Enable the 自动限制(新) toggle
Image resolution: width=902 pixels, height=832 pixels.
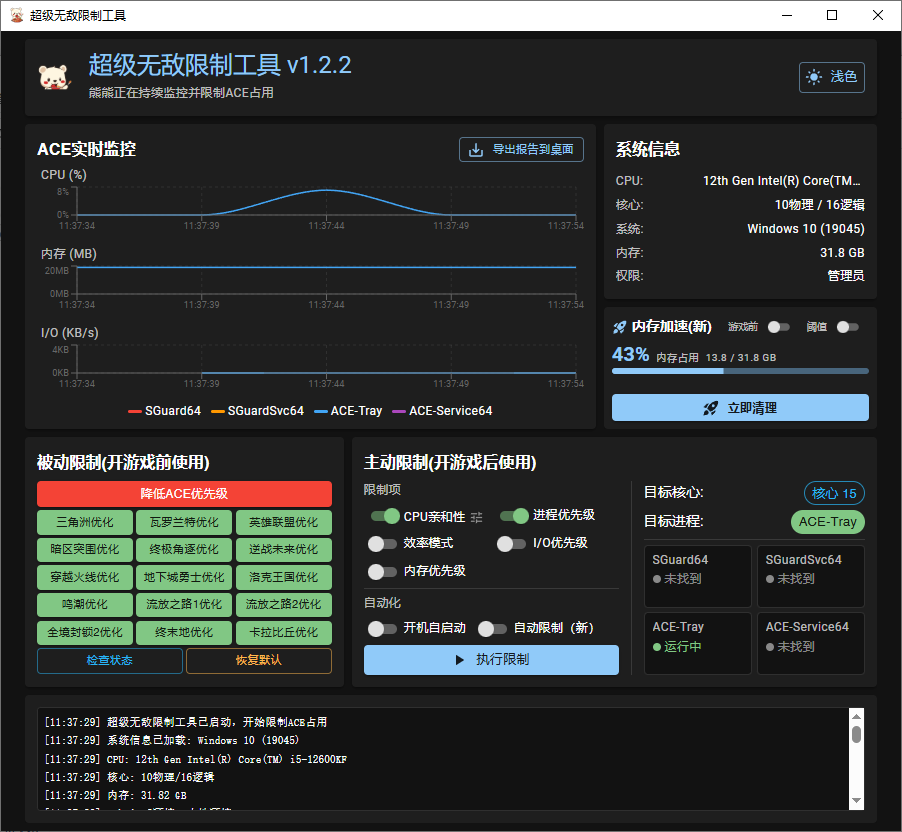point(492,629)
